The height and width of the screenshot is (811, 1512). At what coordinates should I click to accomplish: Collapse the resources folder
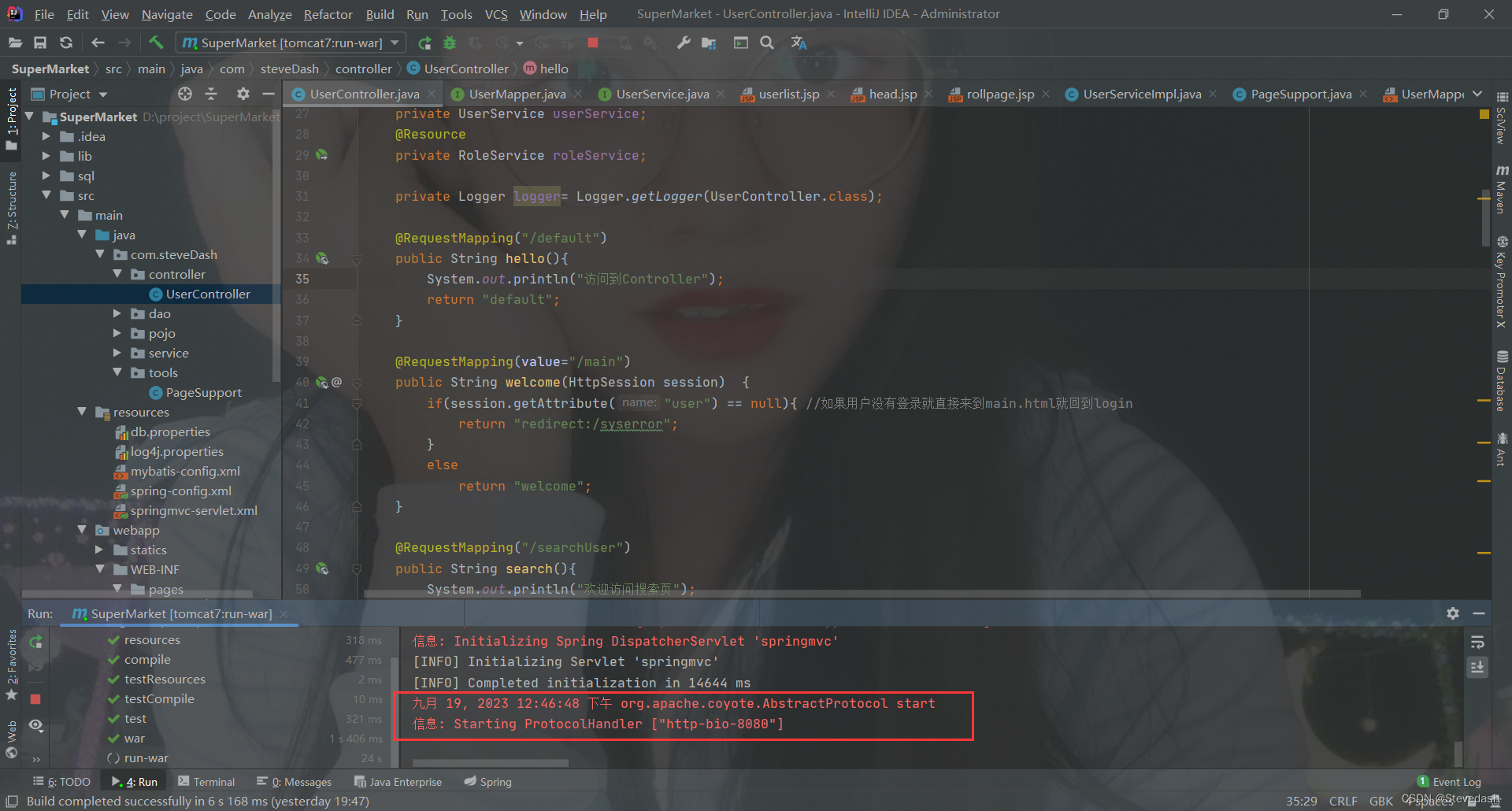81,412
